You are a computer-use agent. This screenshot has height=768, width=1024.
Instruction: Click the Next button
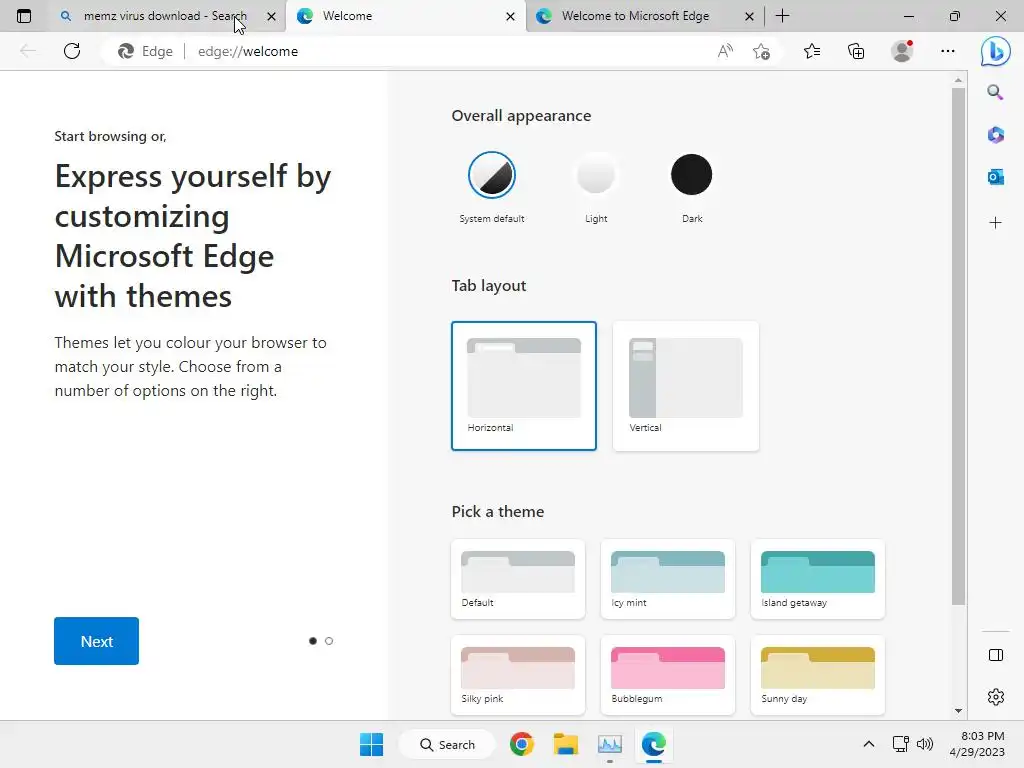pyautogui.click(x=97, y=641)
